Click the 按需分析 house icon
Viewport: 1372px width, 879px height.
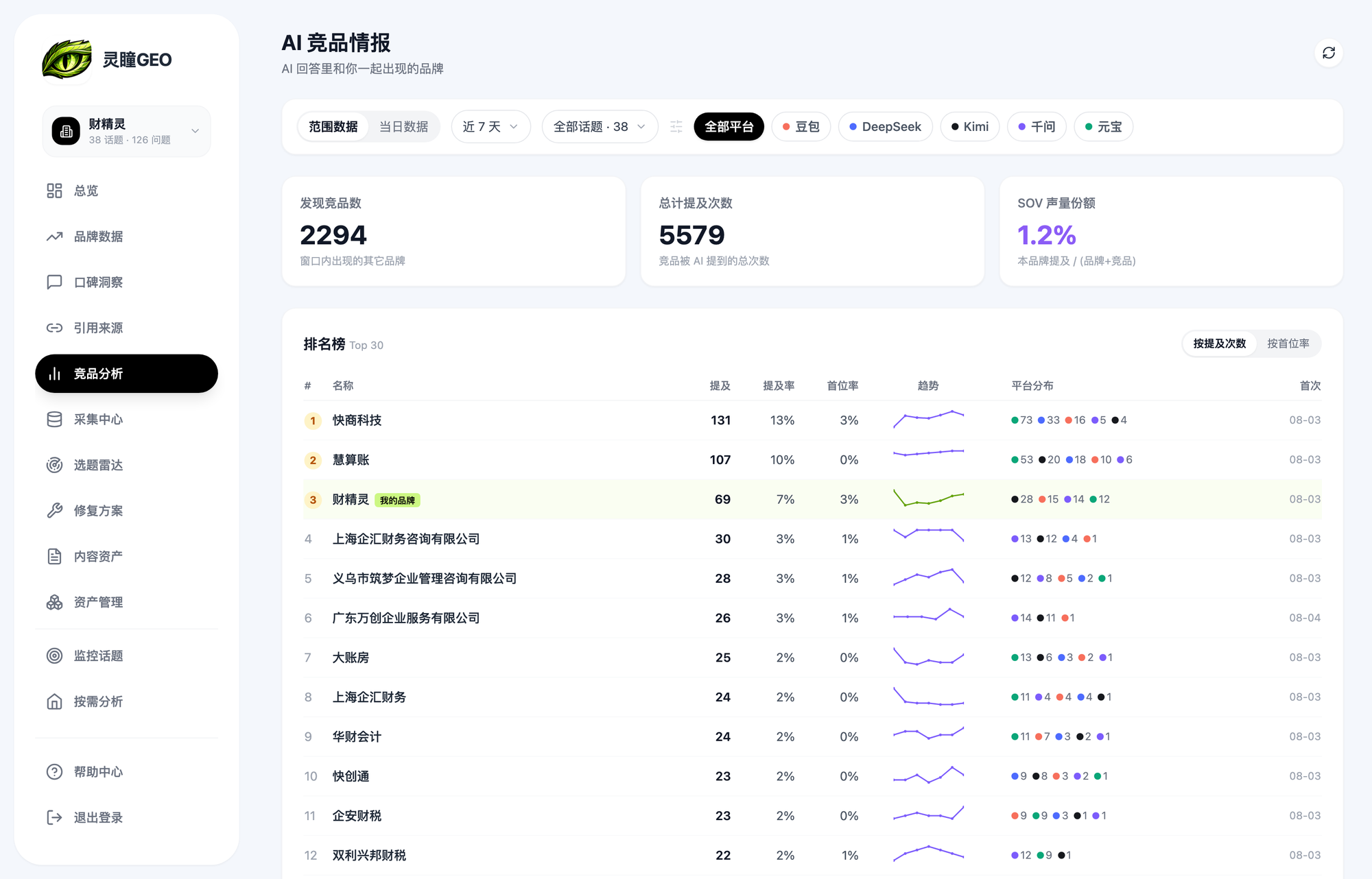54,701
